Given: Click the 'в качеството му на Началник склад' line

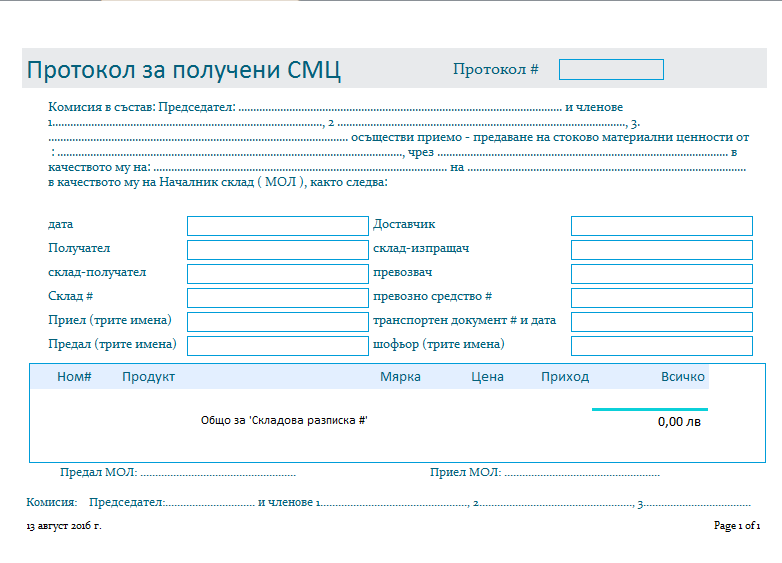Looking at the screenshot, I should 218,182.
